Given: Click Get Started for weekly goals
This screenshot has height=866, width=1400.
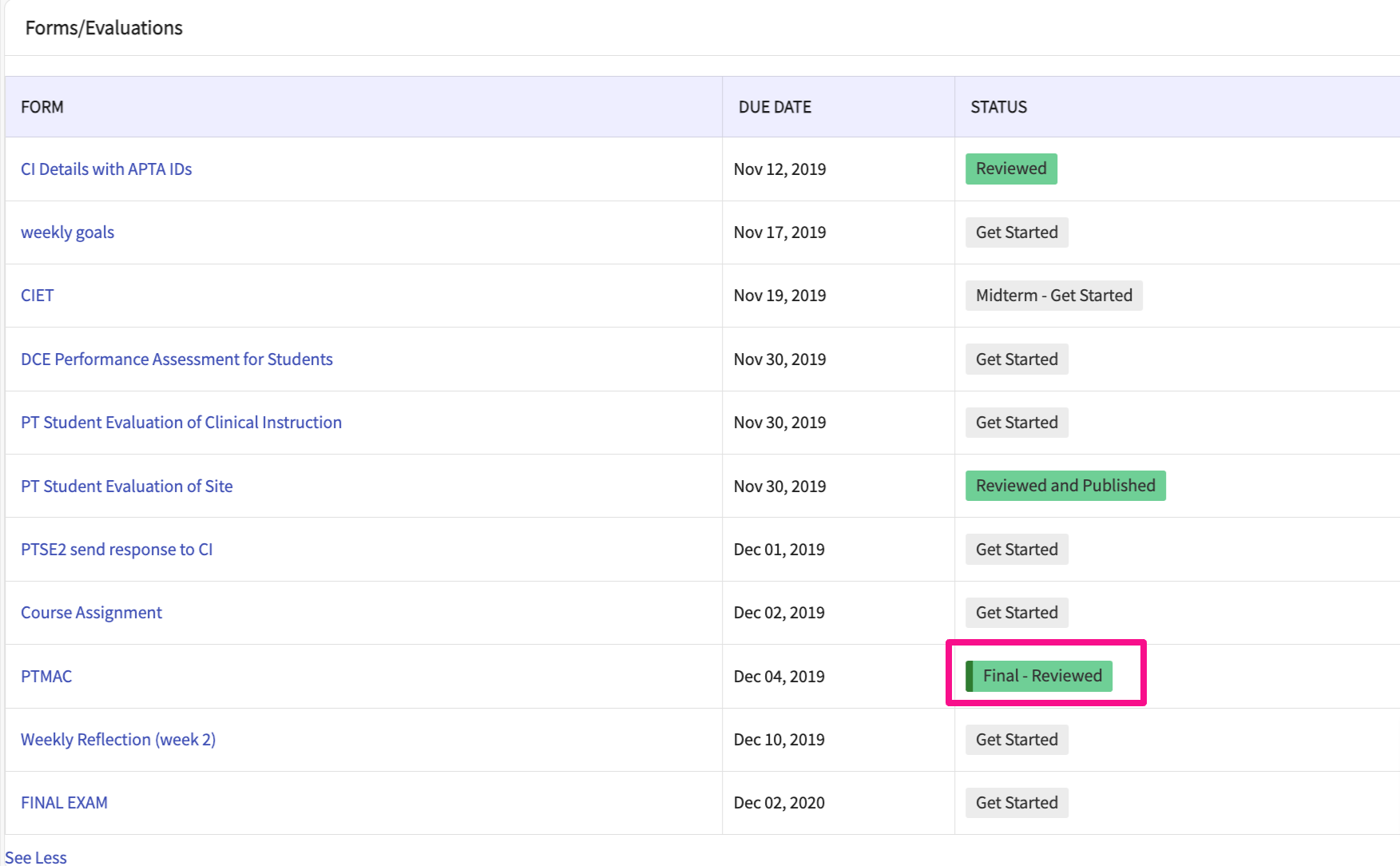Looking at the screenshot, I should (x=1016, y=232).
